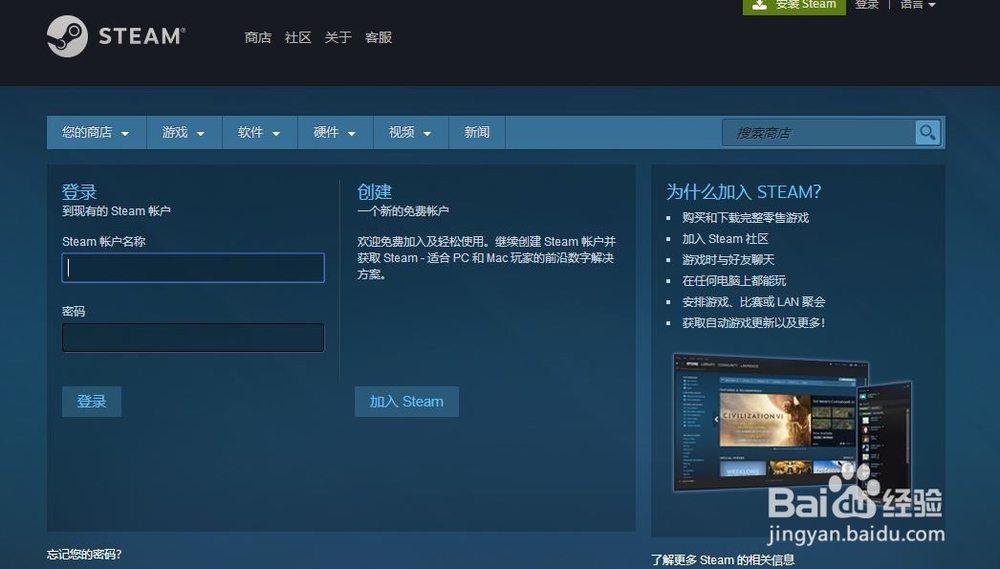Click 获取自动游戏更新以及更多! text
This screenshot has height=569, width=1000.
(x=754, y=323)
